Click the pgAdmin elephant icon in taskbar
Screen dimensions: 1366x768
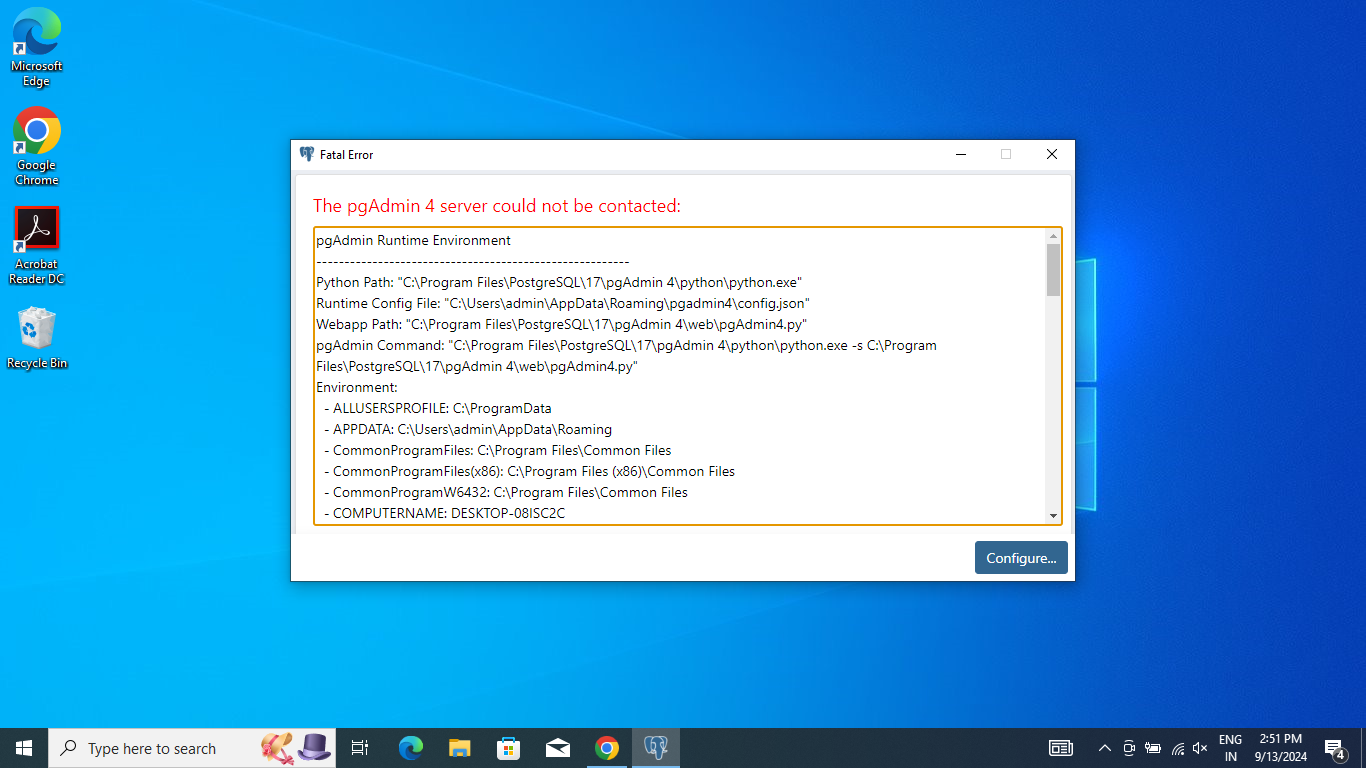click(656, 748)
